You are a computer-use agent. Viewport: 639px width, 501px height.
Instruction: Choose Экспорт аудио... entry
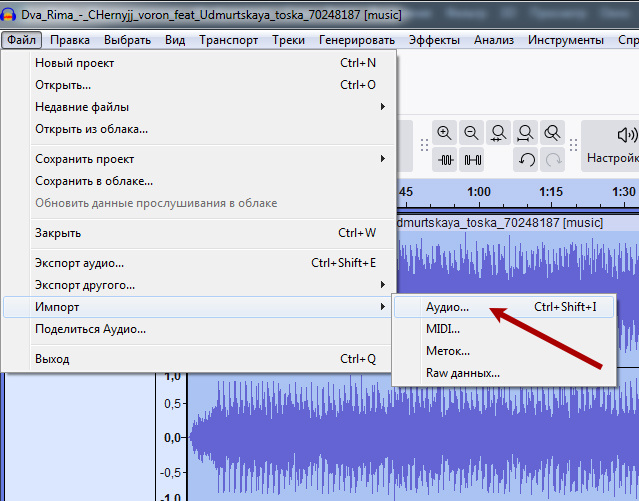click(x=198, y=263)
